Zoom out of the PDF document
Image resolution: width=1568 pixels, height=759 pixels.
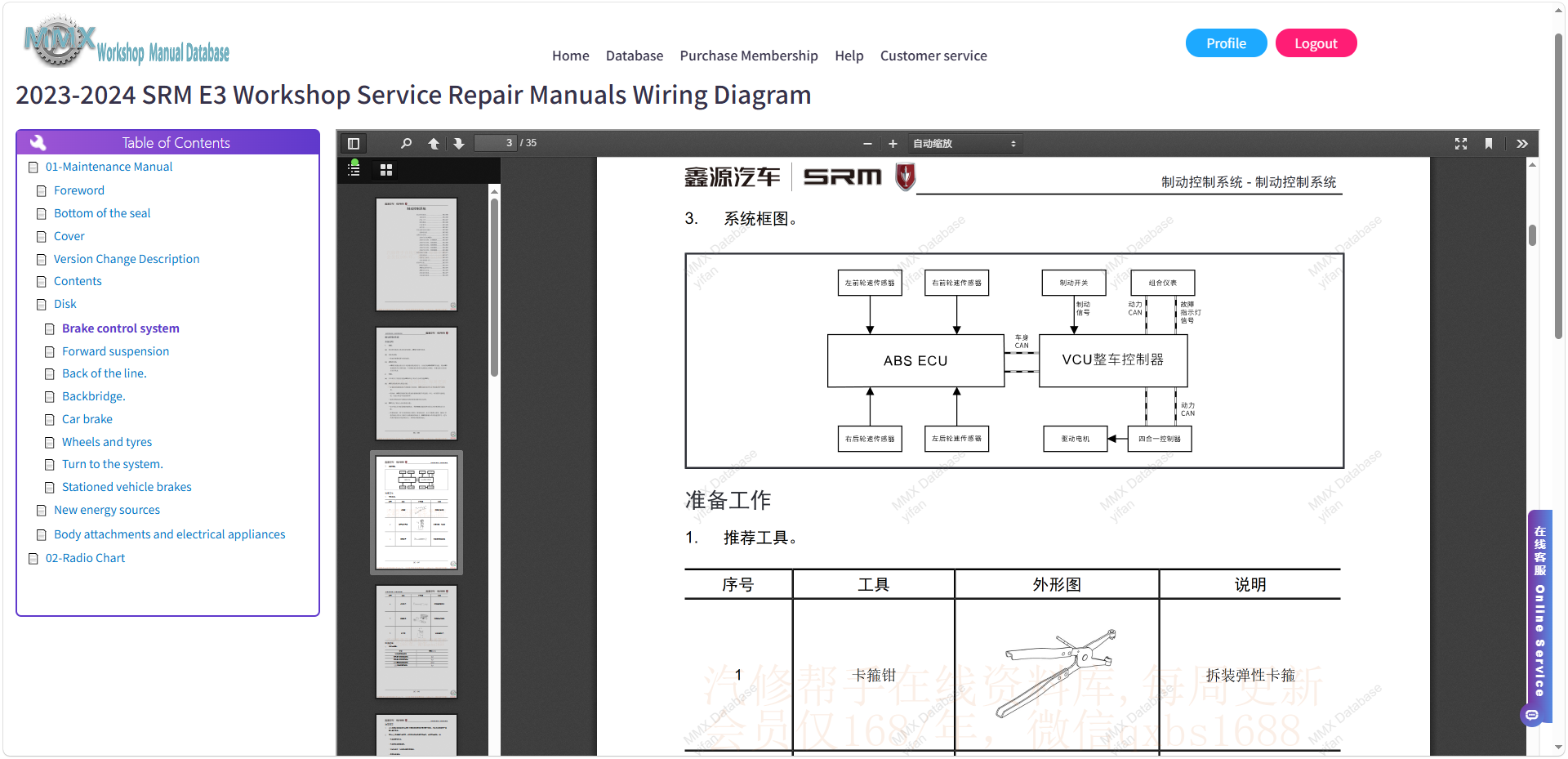pos(867,144)
